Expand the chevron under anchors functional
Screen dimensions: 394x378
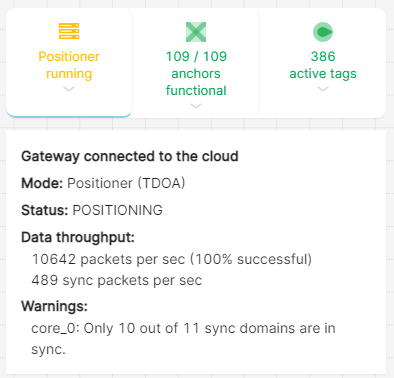(196, 106)
